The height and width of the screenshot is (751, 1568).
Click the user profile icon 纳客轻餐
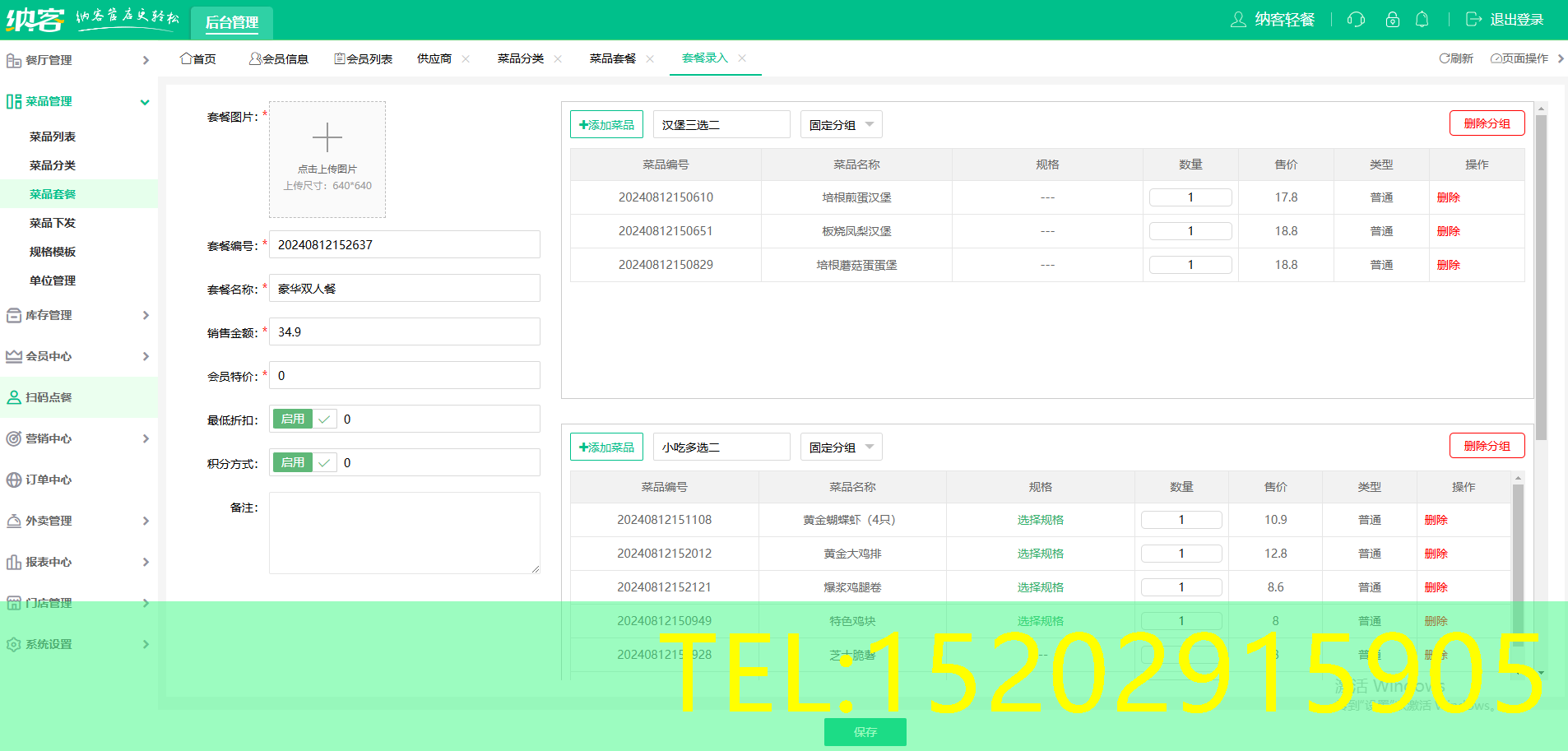tap(1238, 20)
